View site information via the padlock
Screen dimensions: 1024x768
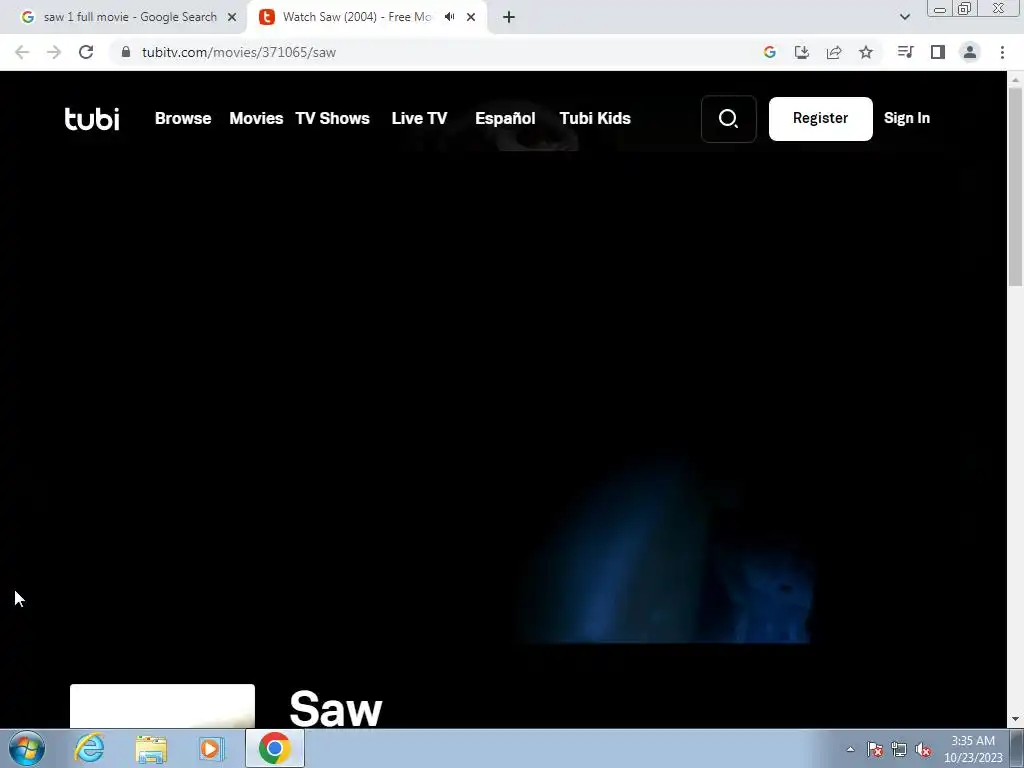point(126,52)
